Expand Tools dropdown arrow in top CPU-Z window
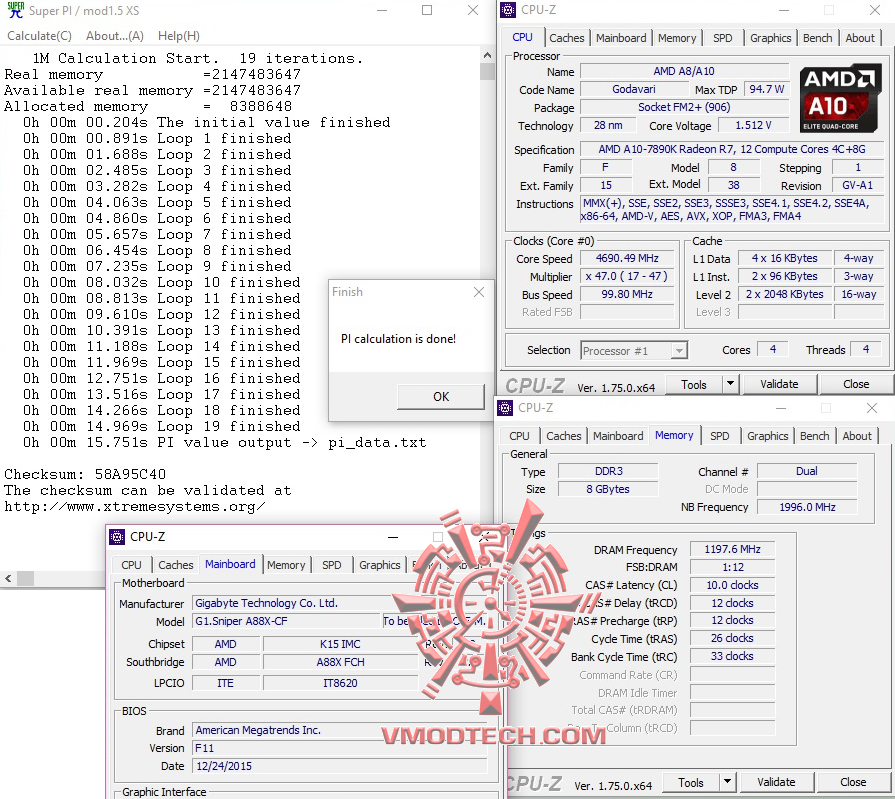This screenshot has width=895, height=799. click(731, 385)
